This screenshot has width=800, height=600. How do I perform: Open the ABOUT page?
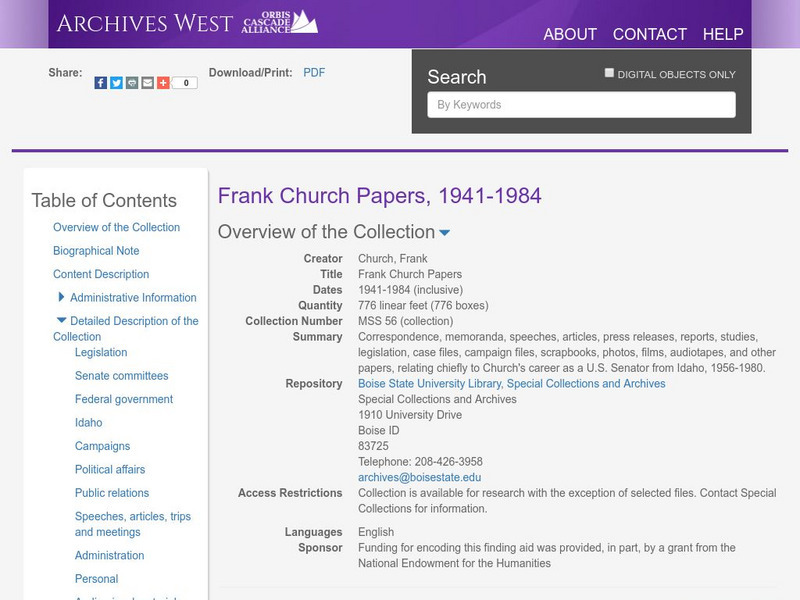pyautogui.click(x=568, y=34)
